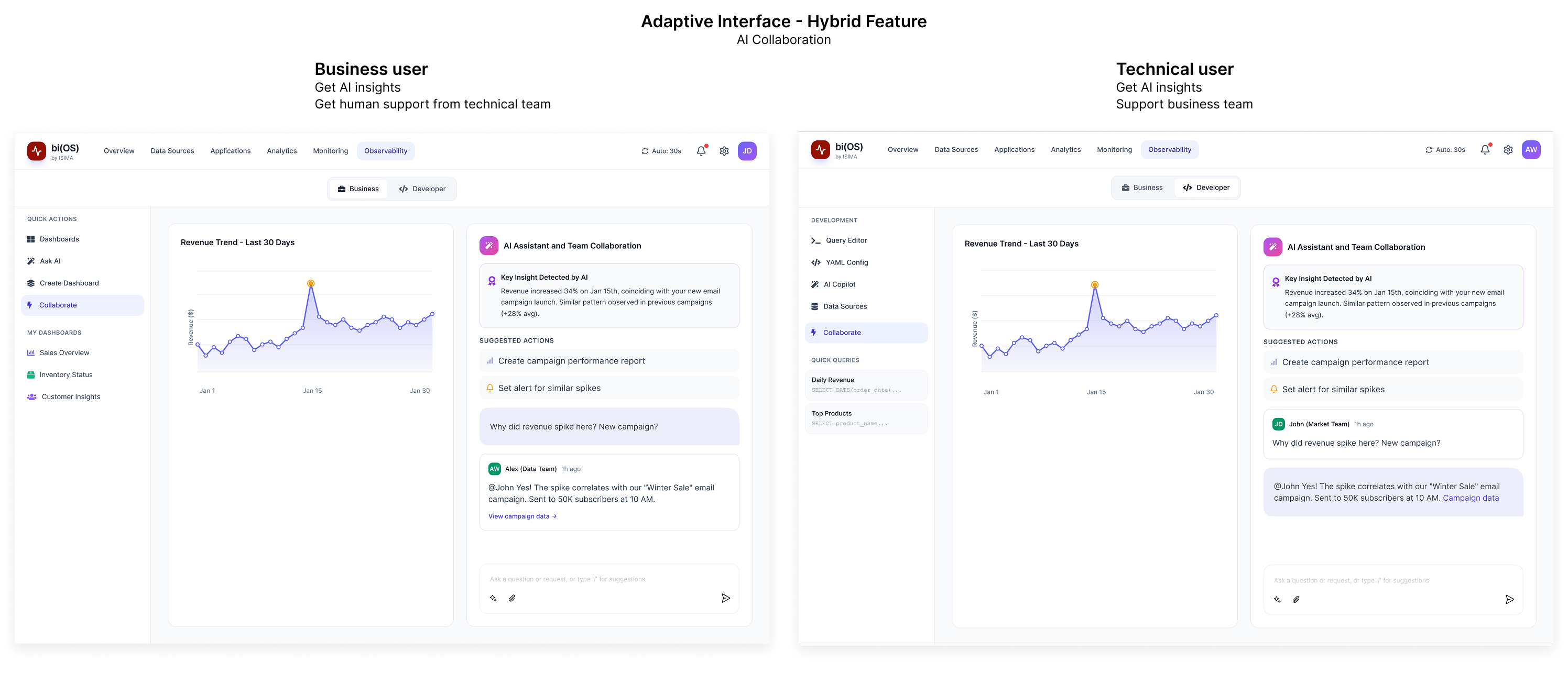The height and width of the screenshot is (673, 1568).
Task: Open settings gear in right panel
Action: [x=1508, y=150]
